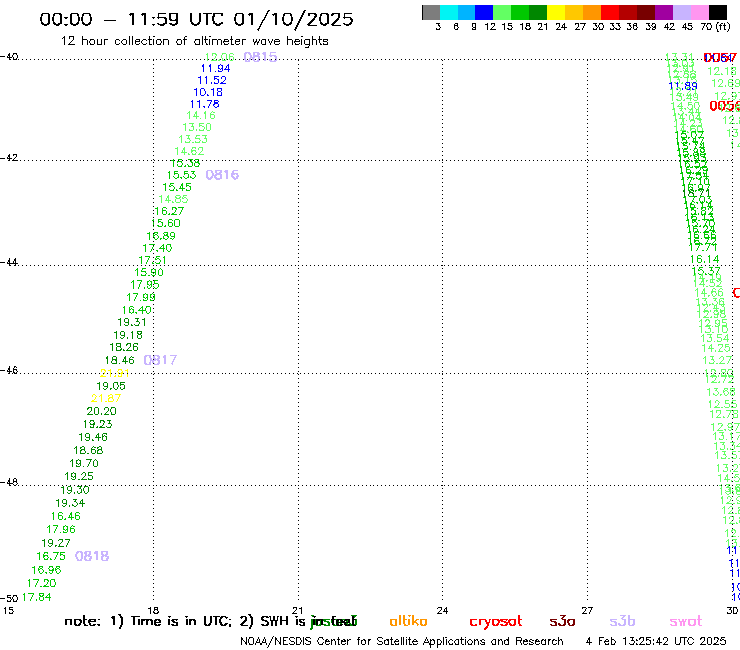Screen dimensions: 740x650
Task: Click the orange altika legend label
Action: click(x=408, y=621)
